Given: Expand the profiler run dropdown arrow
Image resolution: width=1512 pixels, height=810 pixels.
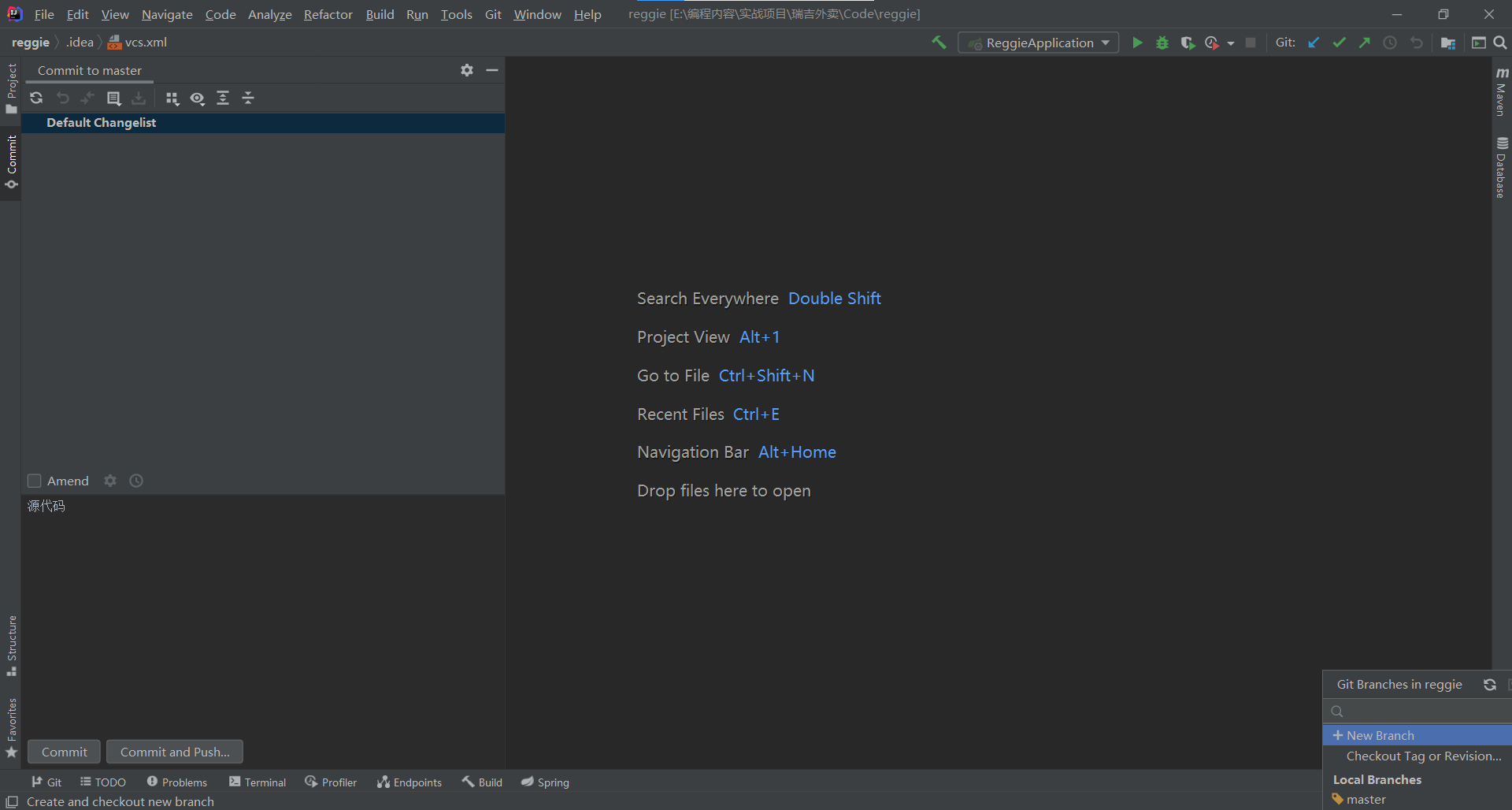Looking at the screenshot, I should click(1231, 43).
